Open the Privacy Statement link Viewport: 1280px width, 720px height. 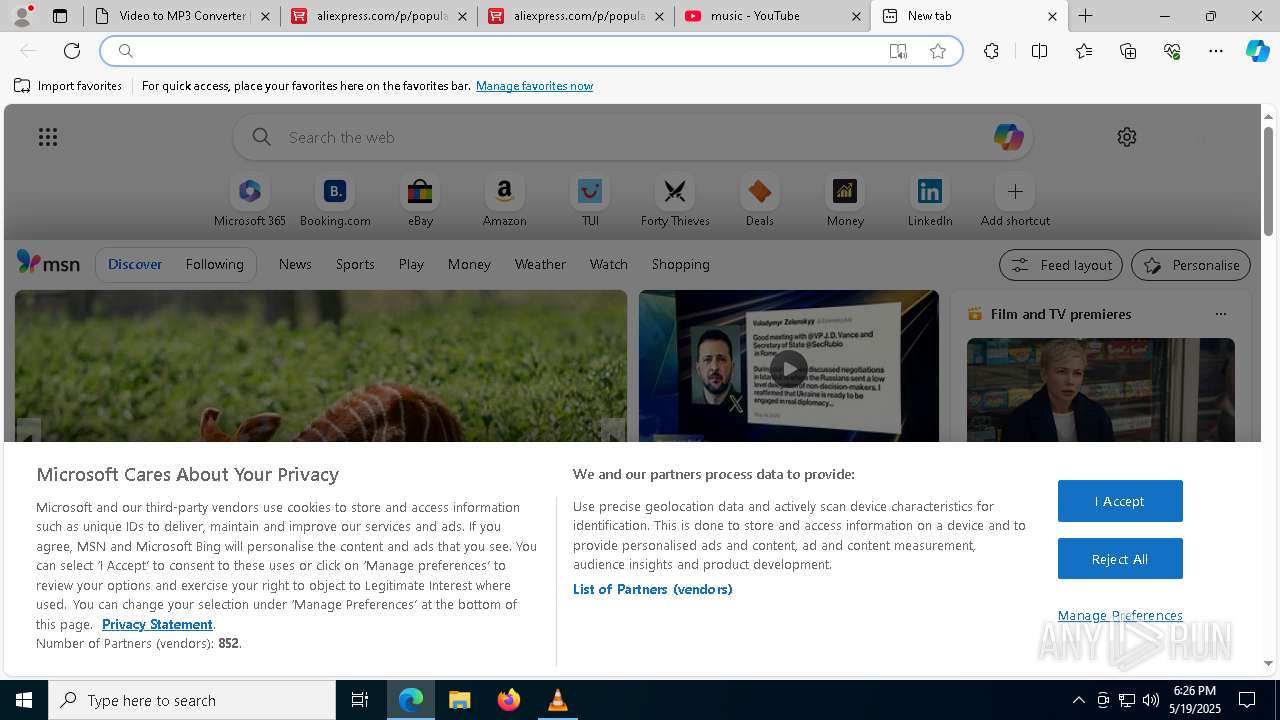tap(157, 624)
